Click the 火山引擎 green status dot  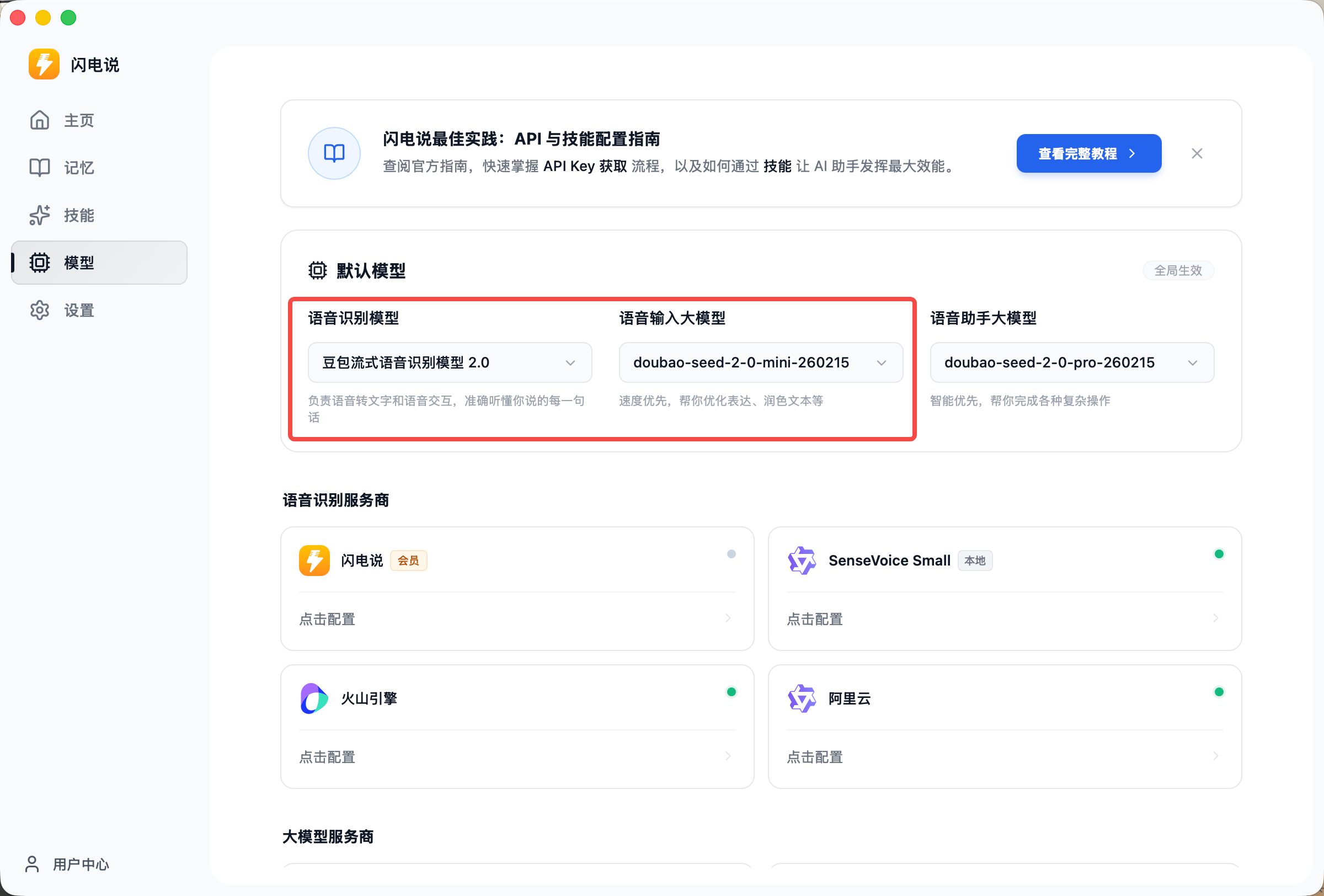point(732,691)
